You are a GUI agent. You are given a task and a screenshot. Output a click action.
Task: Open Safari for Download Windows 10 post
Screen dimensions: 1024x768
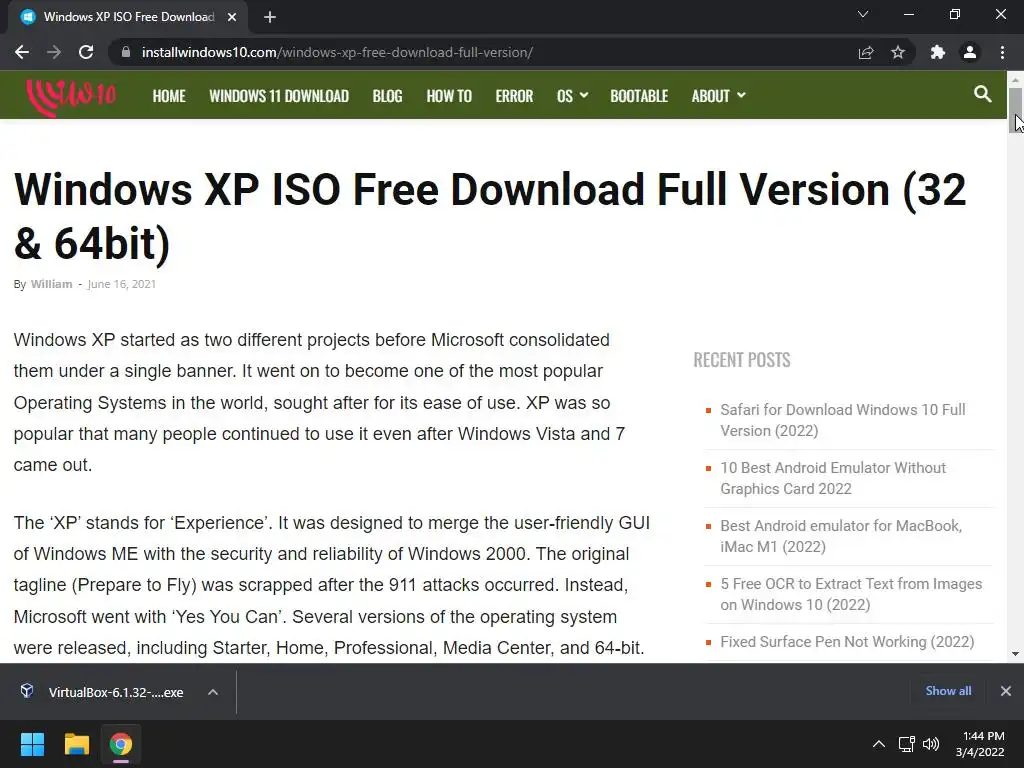click(x=842, y=420)
